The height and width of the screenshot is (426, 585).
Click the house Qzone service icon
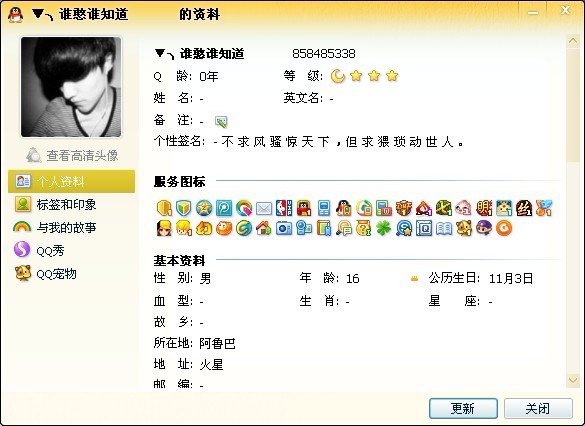[x=263, y=228]
